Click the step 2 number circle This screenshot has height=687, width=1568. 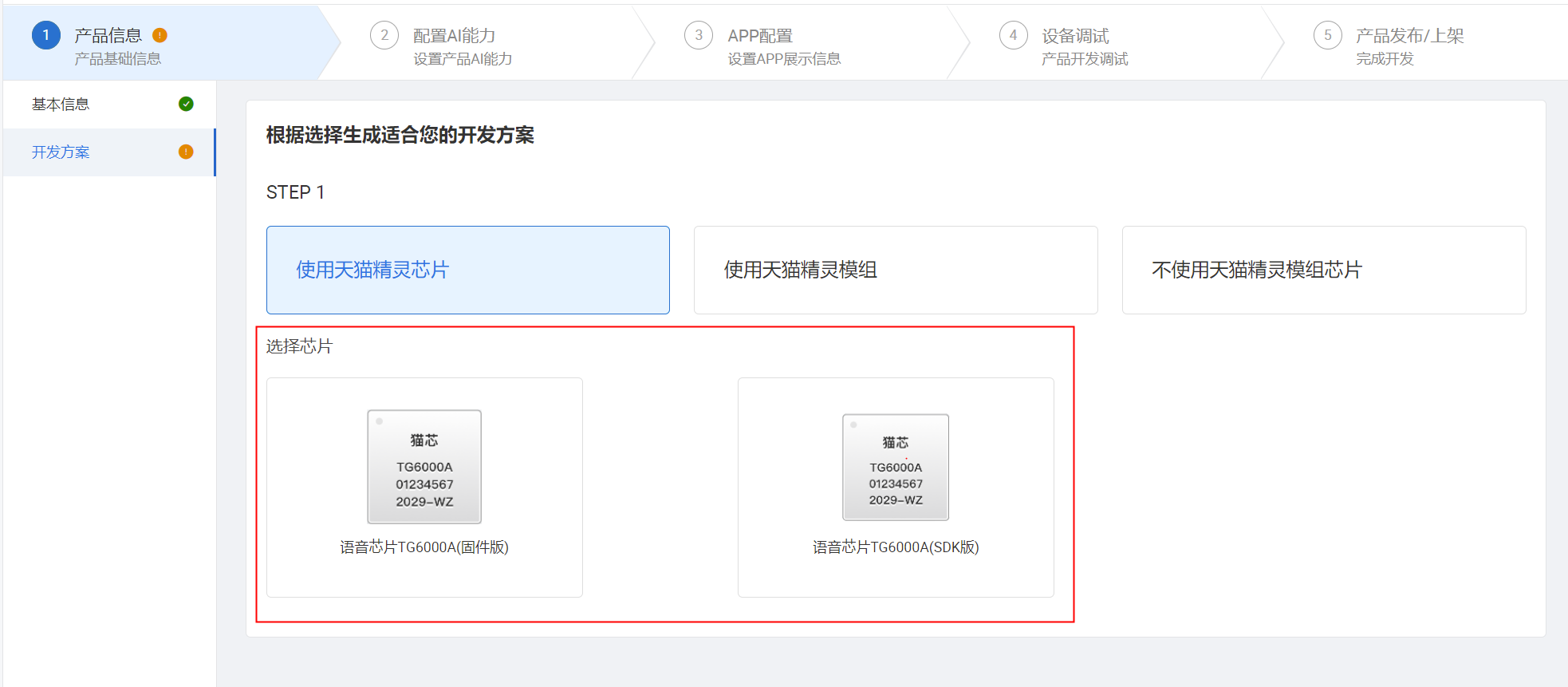[384, 35]
